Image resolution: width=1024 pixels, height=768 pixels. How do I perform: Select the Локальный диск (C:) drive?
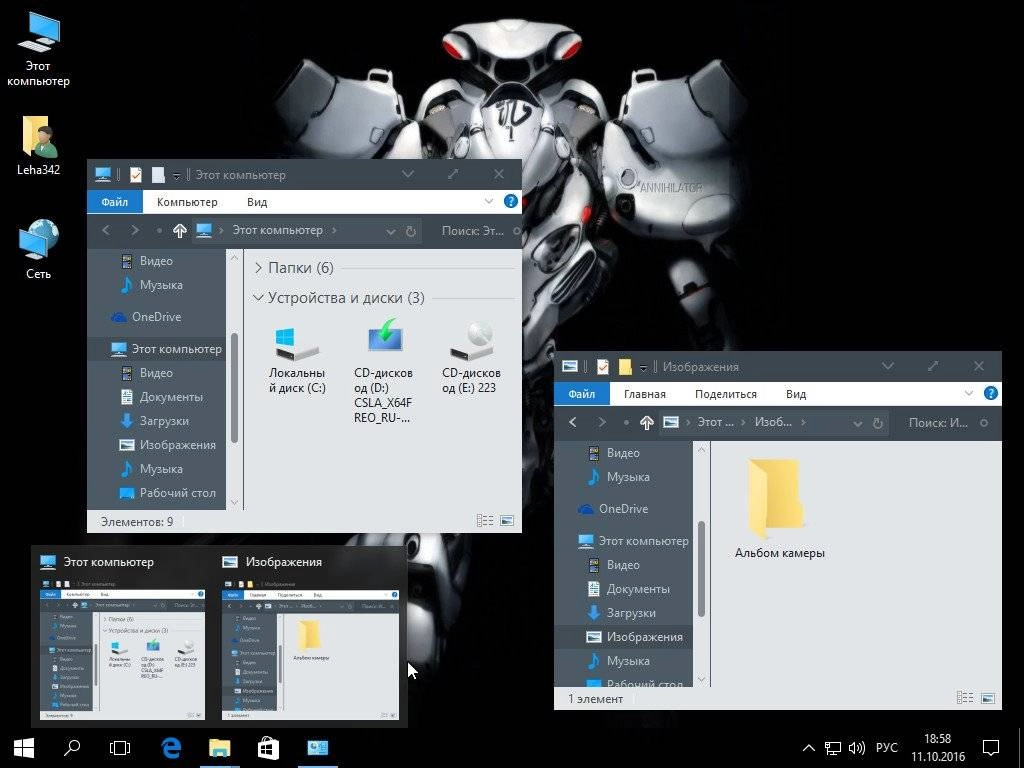[297, 360]
